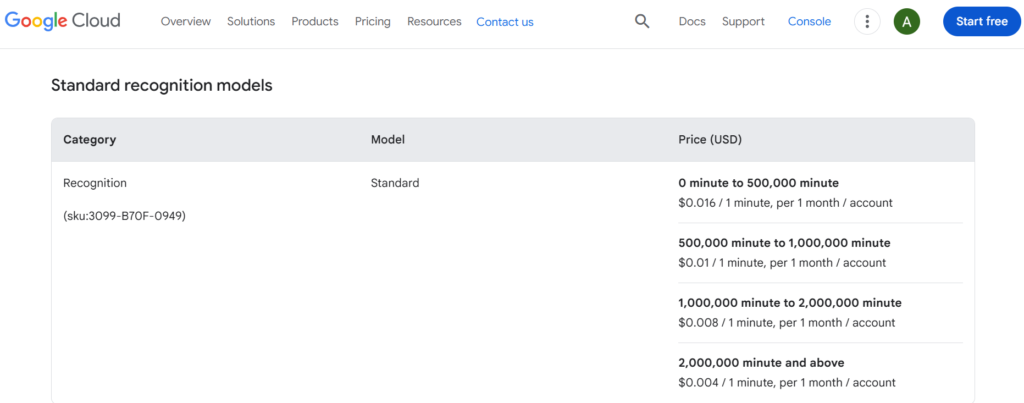Click the sku:3099-B70F-0949 text
Image resolution: width=1024 pixels, height=403 pixels.
click(124, 216)
